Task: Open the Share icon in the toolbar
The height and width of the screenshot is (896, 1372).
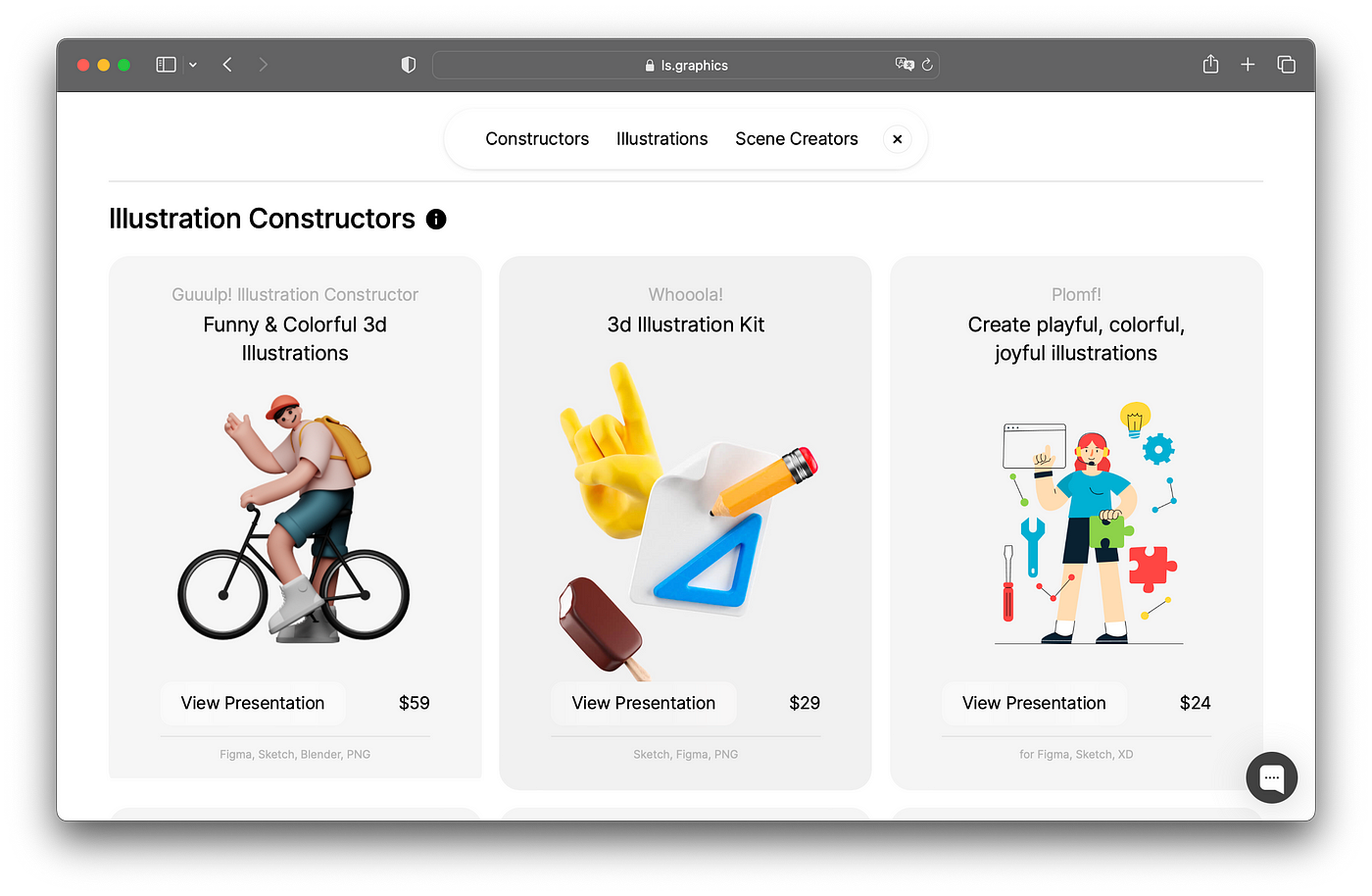Action: pos(1211,64)
